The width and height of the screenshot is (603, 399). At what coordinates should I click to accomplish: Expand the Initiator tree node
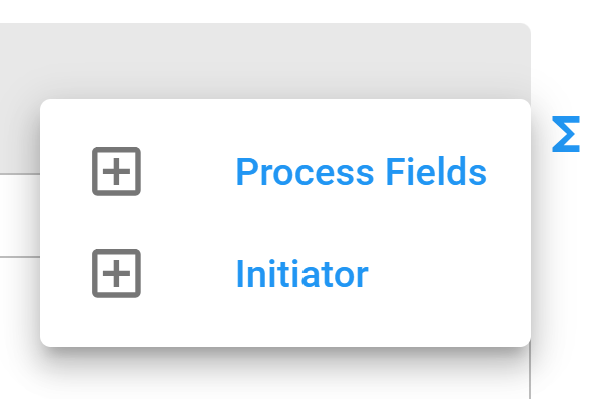click(x=116, y=273)
